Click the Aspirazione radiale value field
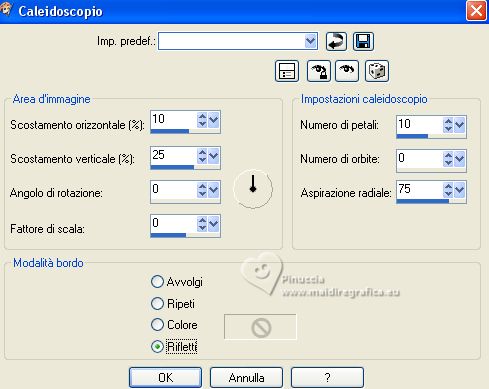This screenshot has height=389, width=489. tap(420, 190)
